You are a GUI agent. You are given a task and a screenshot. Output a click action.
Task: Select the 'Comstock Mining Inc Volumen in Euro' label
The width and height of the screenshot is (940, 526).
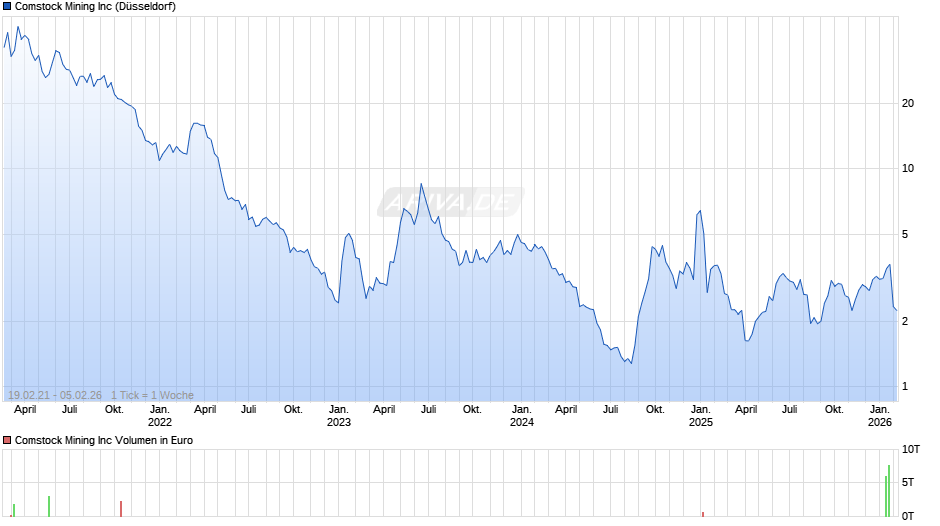104,440
